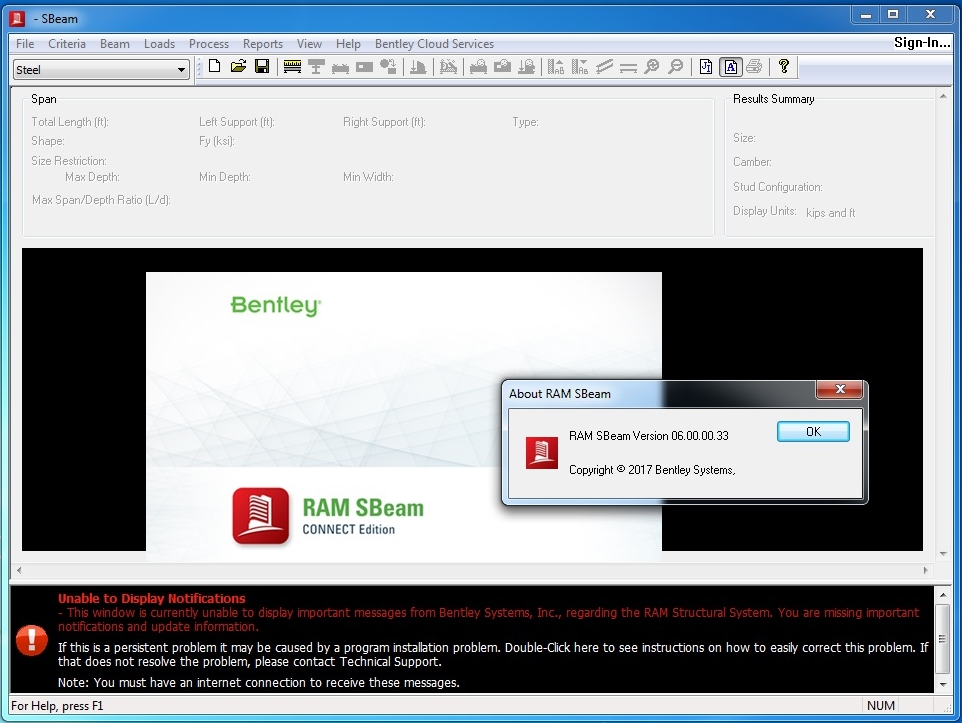Click notification panel scroll up arrow
The image size is (962, 723).
(943, 595)
